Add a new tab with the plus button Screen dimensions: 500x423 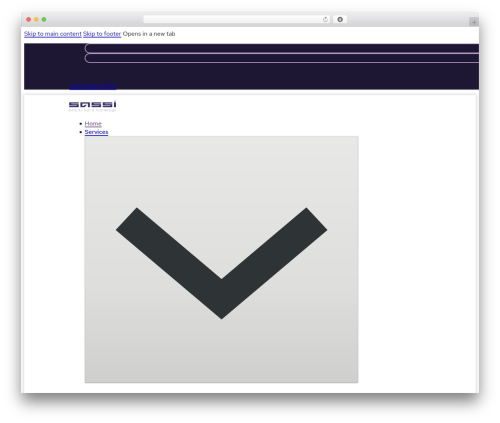pos(474,22)
